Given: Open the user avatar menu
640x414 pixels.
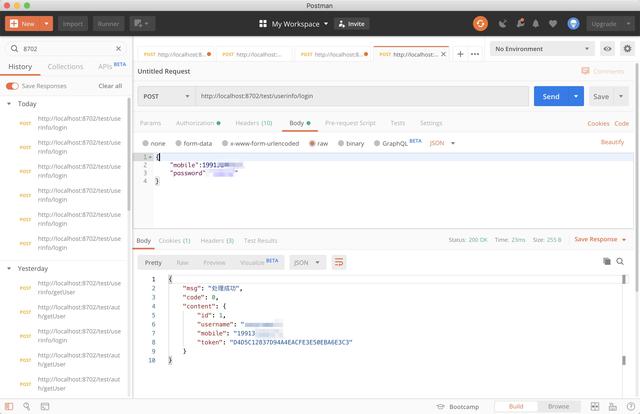Looking at the screenshot, I should click(x=573, y=24).
